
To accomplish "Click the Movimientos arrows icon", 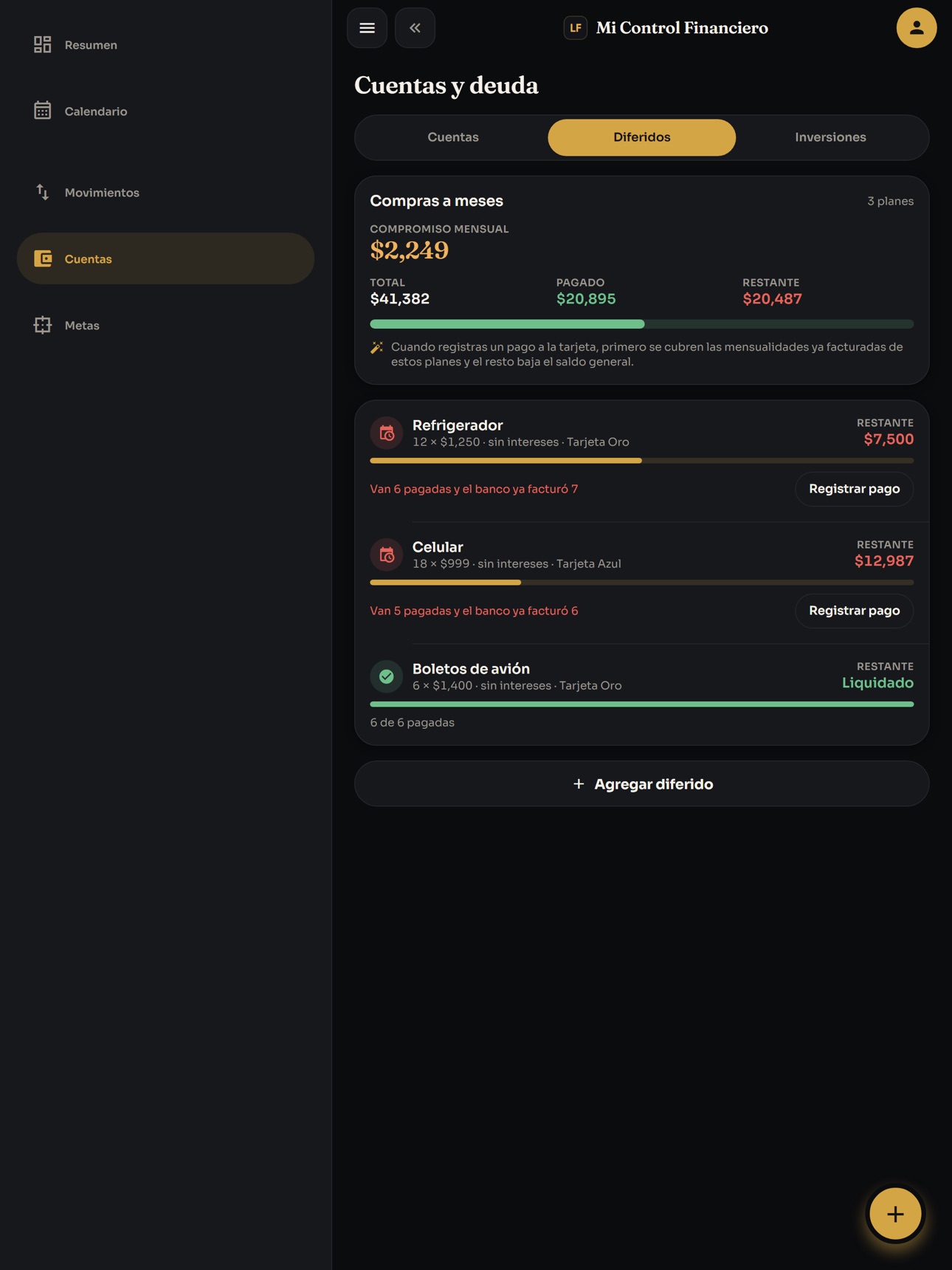I will (x=43, y=192).
